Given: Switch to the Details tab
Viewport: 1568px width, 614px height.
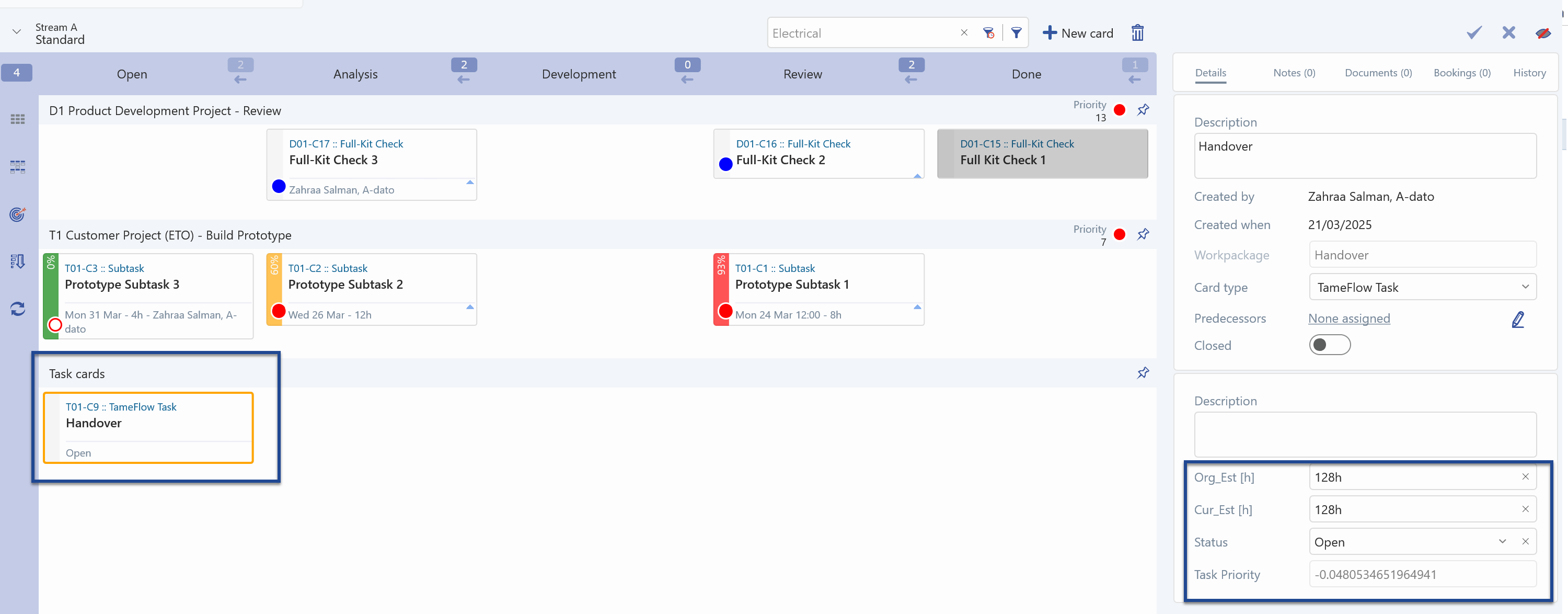Looking at the screenshot, I should coord(1210,73).
